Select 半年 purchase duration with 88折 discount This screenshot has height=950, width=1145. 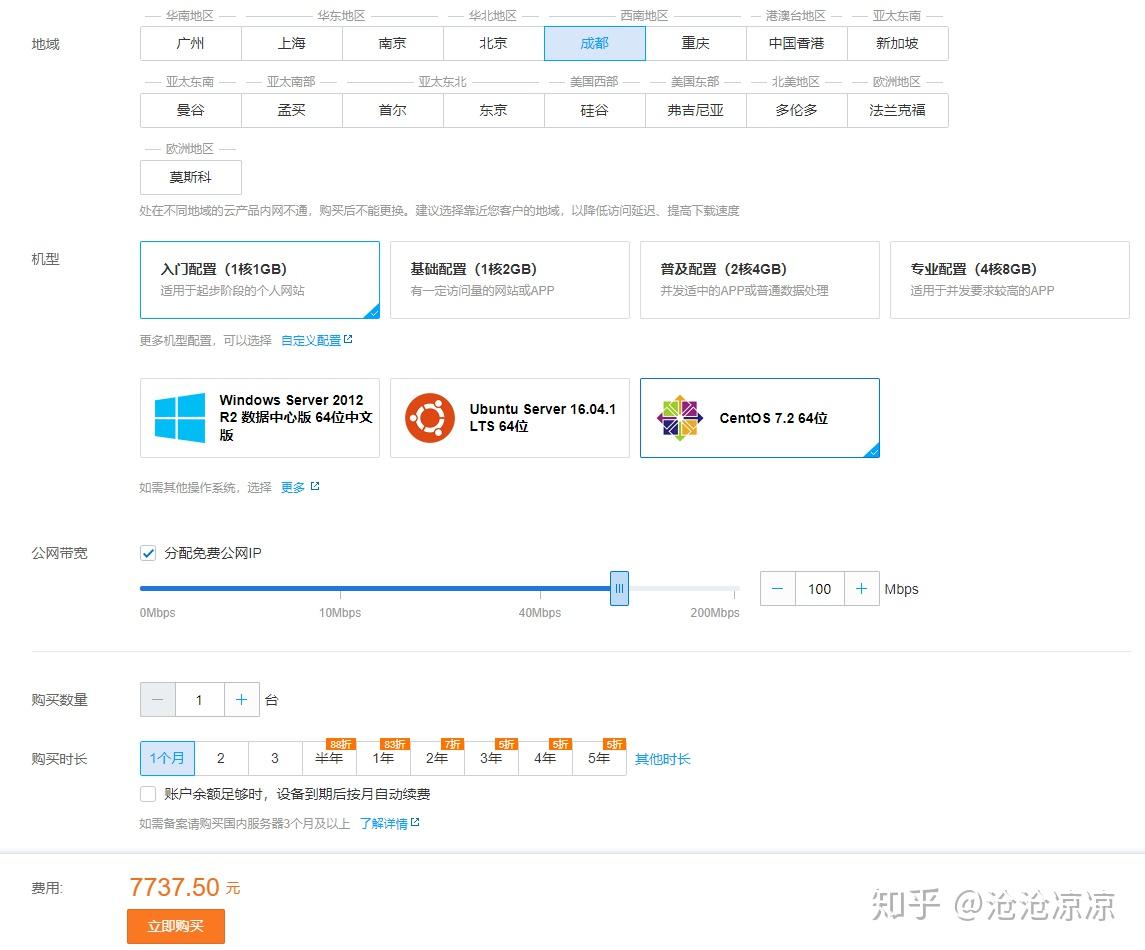click(x=329, y=759)
